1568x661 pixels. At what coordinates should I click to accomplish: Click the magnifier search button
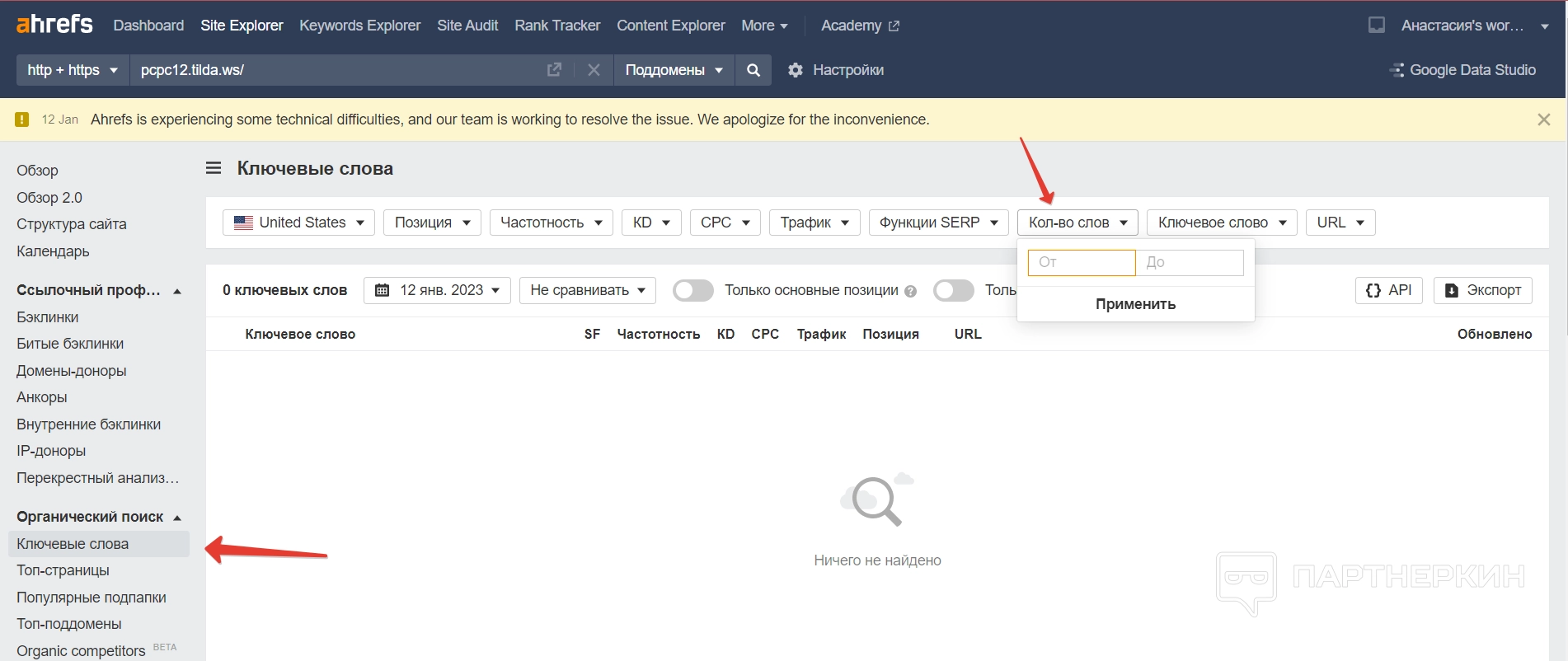coord(753,70)
